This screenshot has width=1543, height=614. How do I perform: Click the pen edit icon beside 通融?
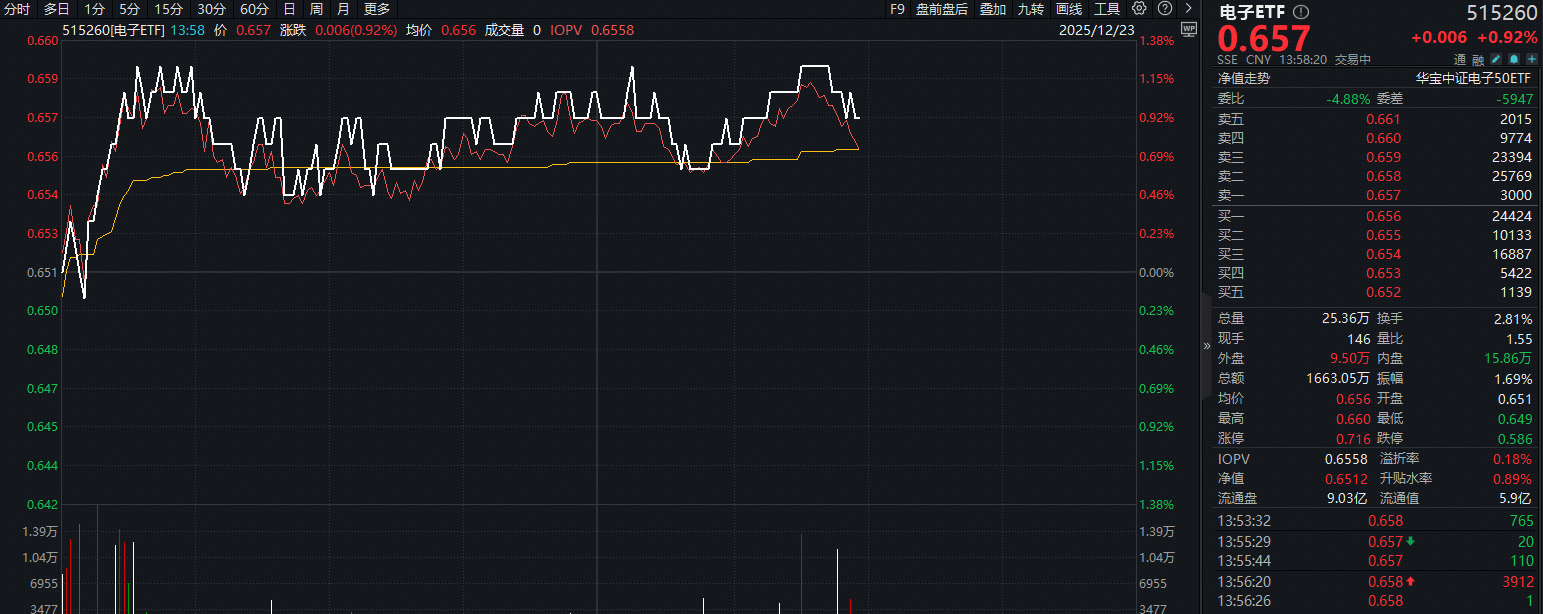click(x=1496, y=59)
